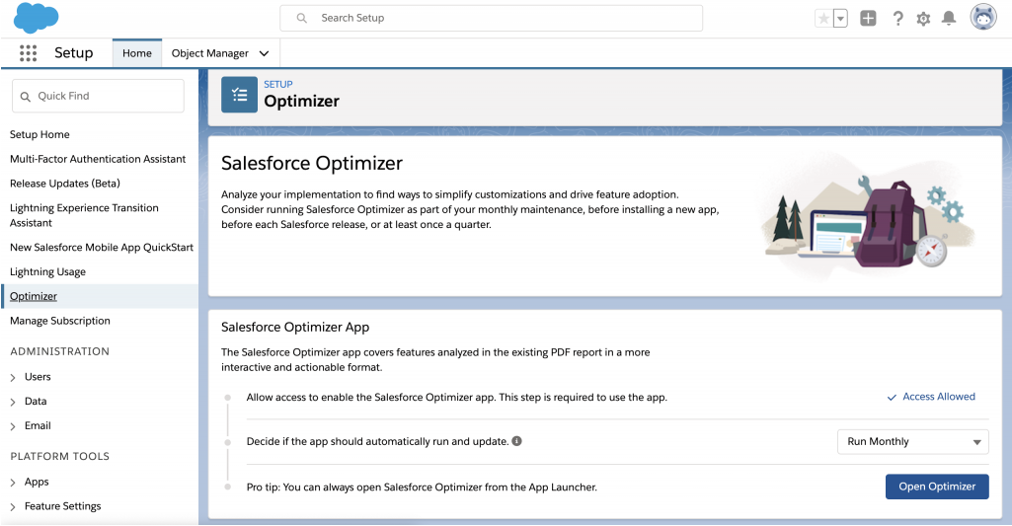Open the App Launcher grid icon
Image resolution: width=1012 pixels, height=526 pixels.
(28, 53)
